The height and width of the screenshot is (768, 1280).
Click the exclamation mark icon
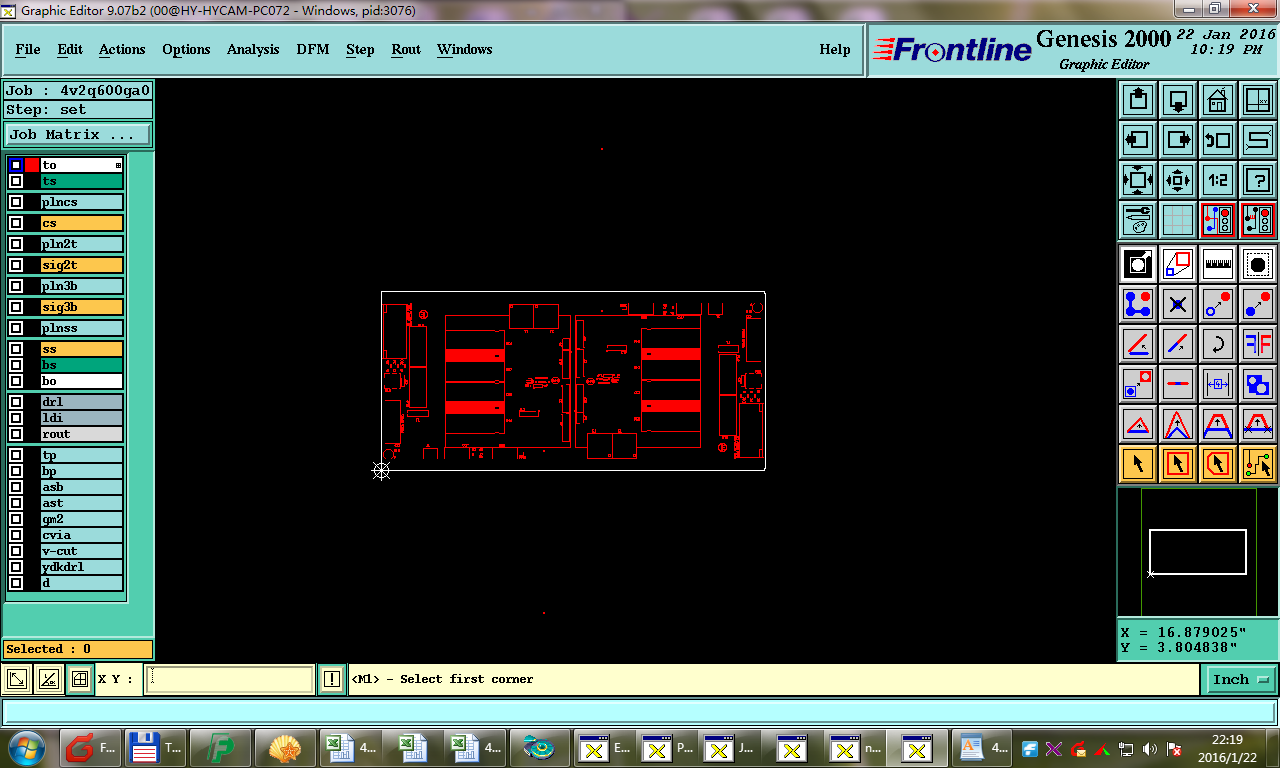click(332, 679)
